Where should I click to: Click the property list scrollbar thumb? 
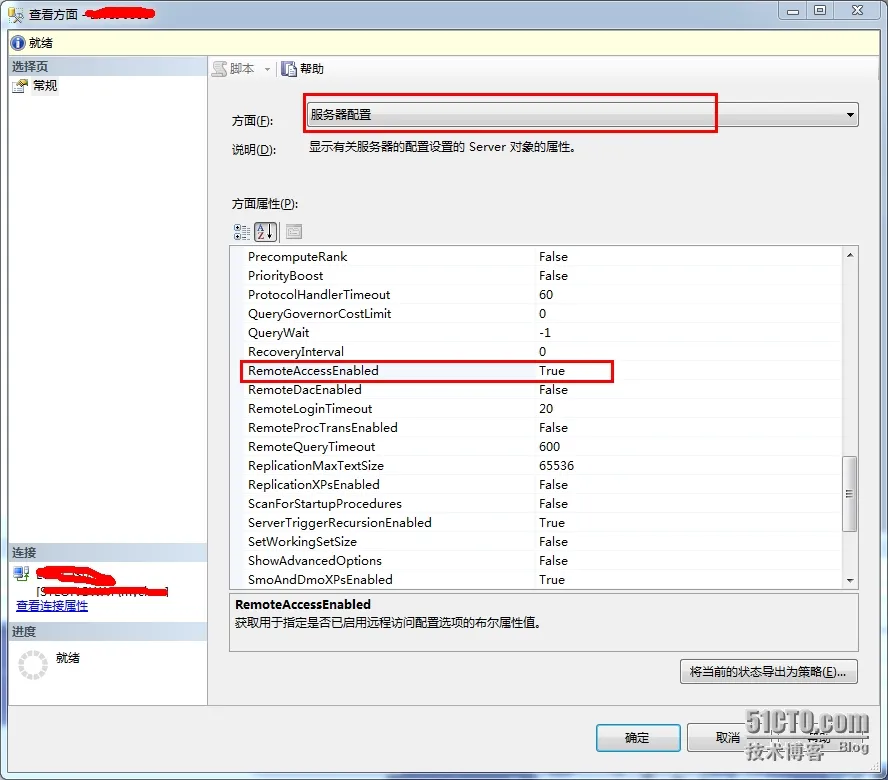(849, 493)
